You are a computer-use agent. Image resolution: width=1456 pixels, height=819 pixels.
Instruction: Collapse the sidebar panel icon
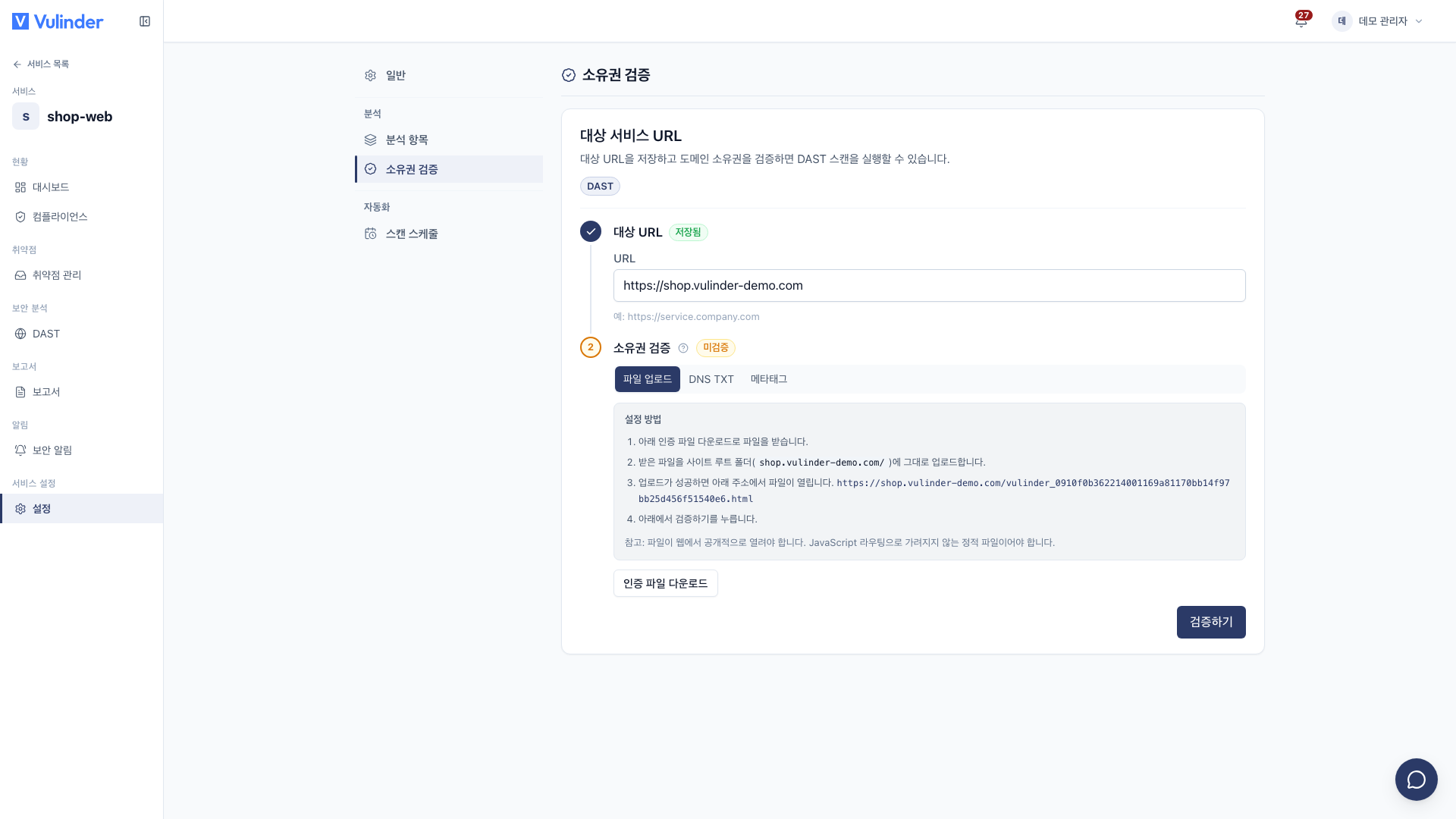145,21
